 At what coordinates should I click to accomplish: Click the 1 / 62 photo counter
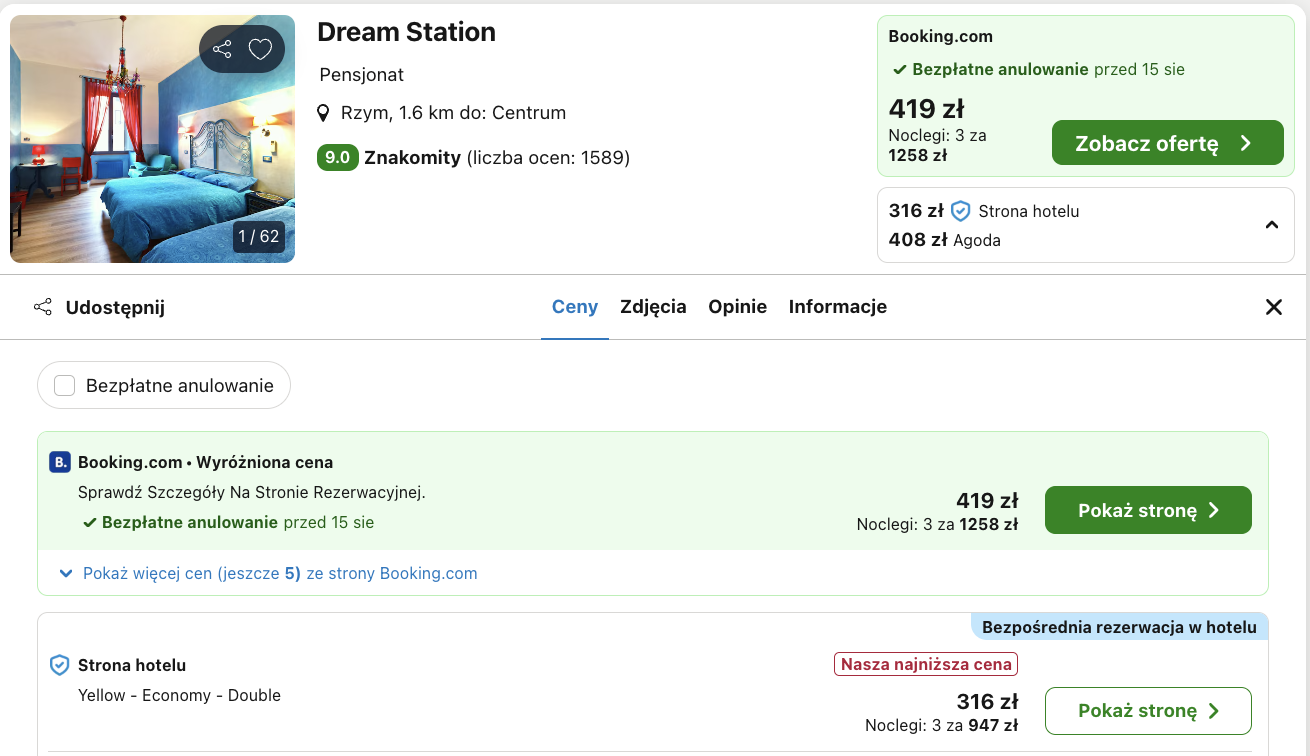(259, 237)
